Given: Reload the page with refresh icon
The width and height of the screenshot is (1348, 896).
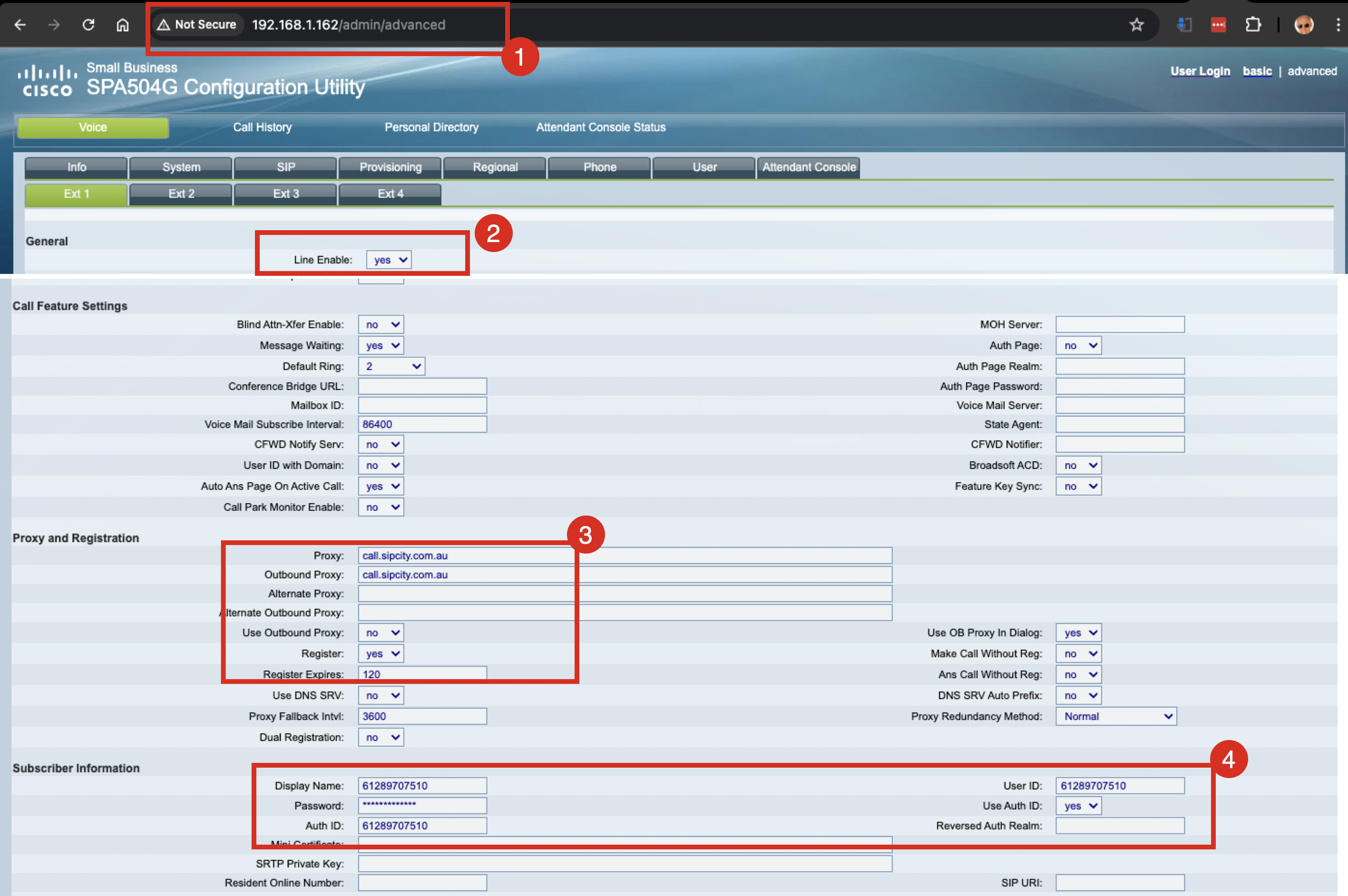Looking at the screenshot, I should [88, 25].
